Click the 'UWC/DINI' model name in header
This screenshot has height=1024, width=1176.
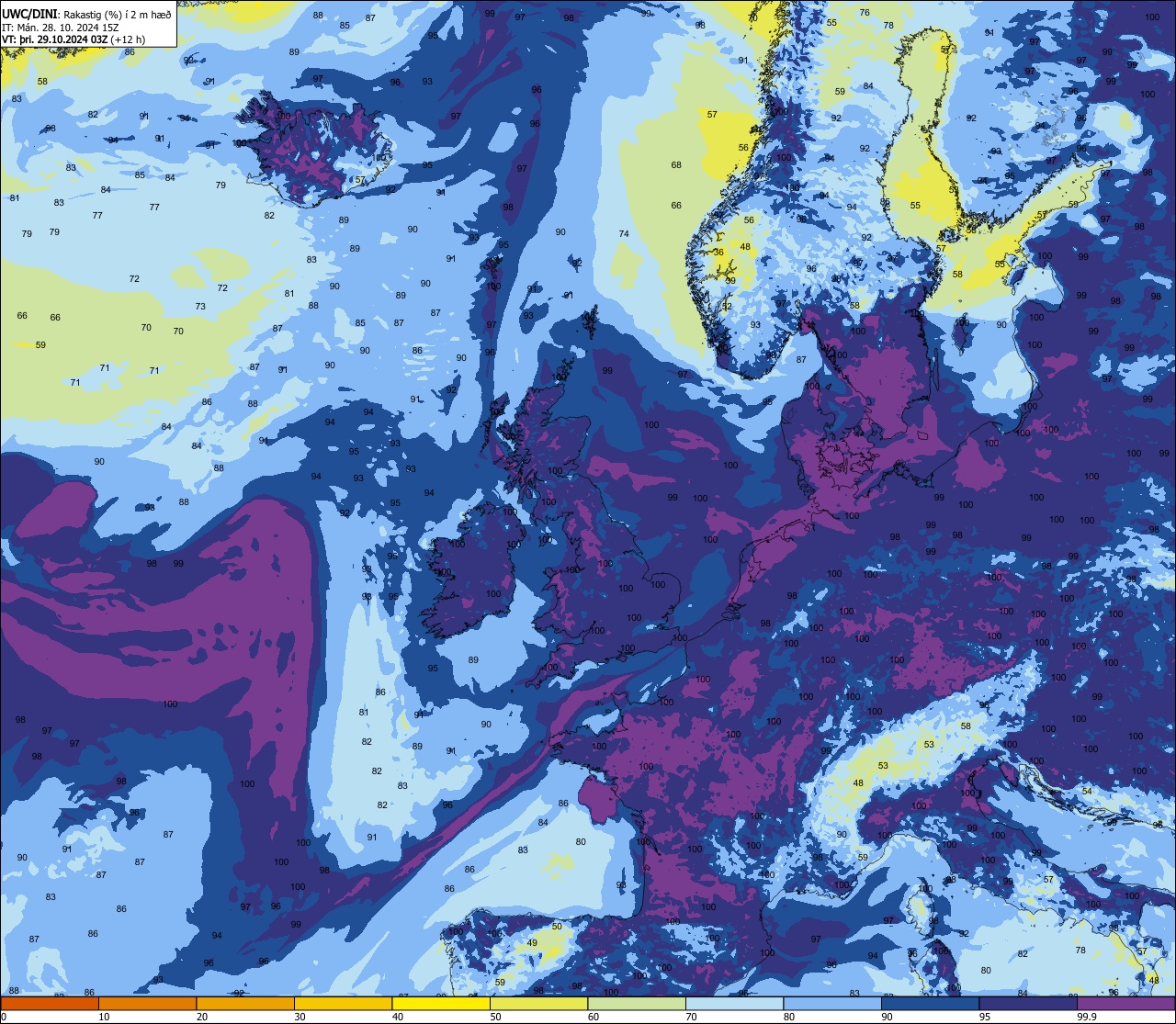pyautogui.click(x=29, y=14)
